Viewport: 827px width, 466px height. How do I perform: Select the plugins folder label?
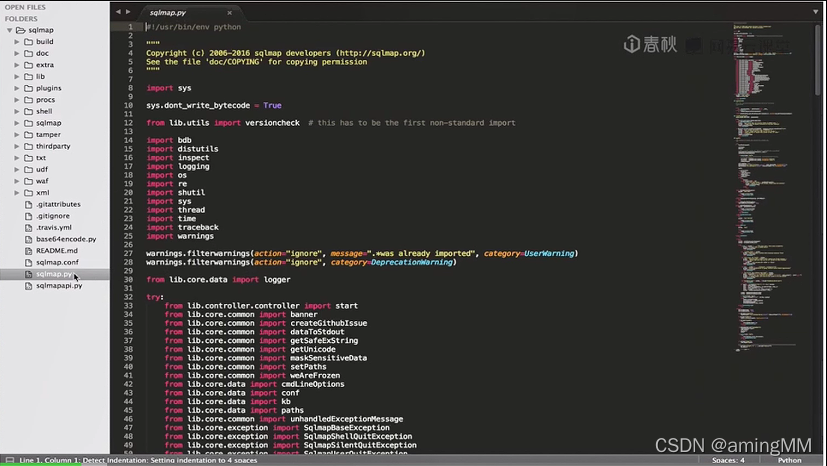pos(49,88)
